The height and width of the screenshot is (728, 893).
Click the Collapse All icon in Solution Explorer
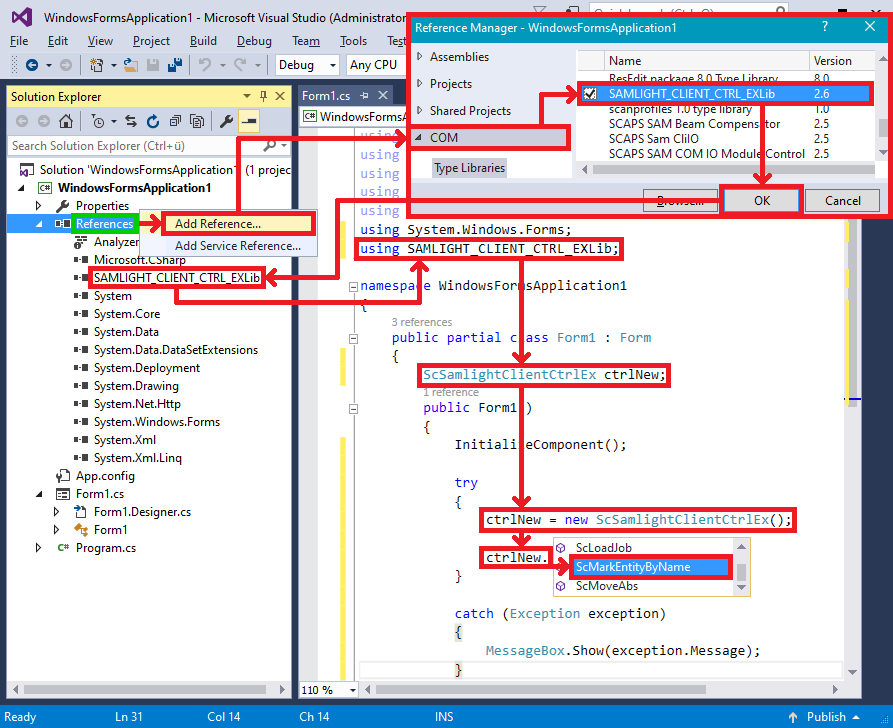[175, 121]
